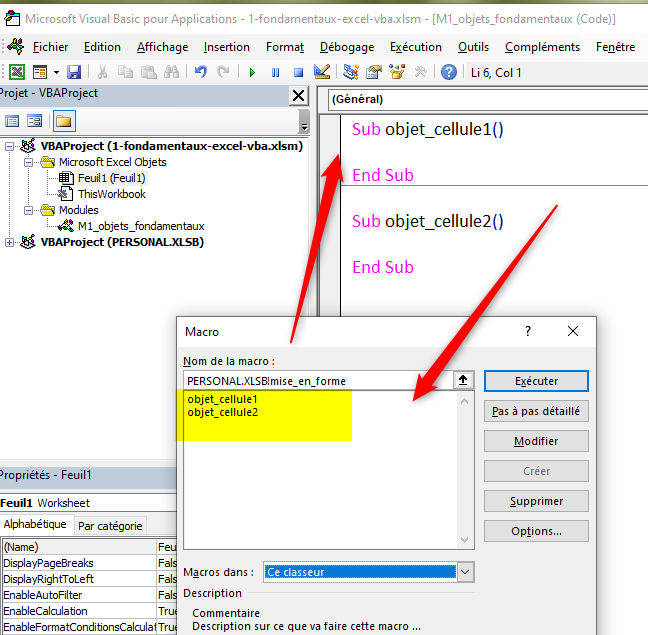648x635 pixels.
Task: Undo the last action
Action: 200,72
